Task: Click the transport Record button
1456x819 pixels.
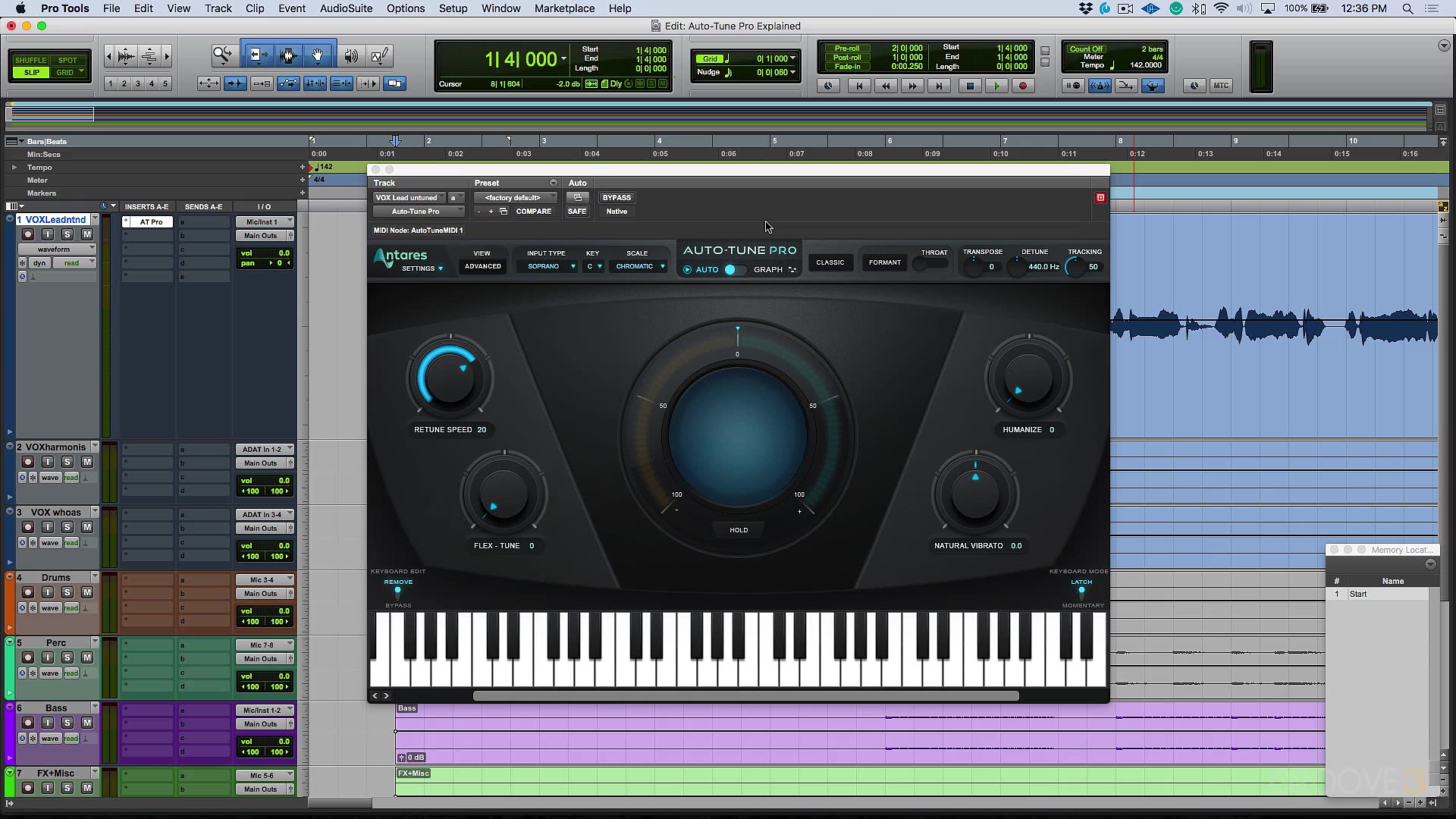Action: [1022, 86]
